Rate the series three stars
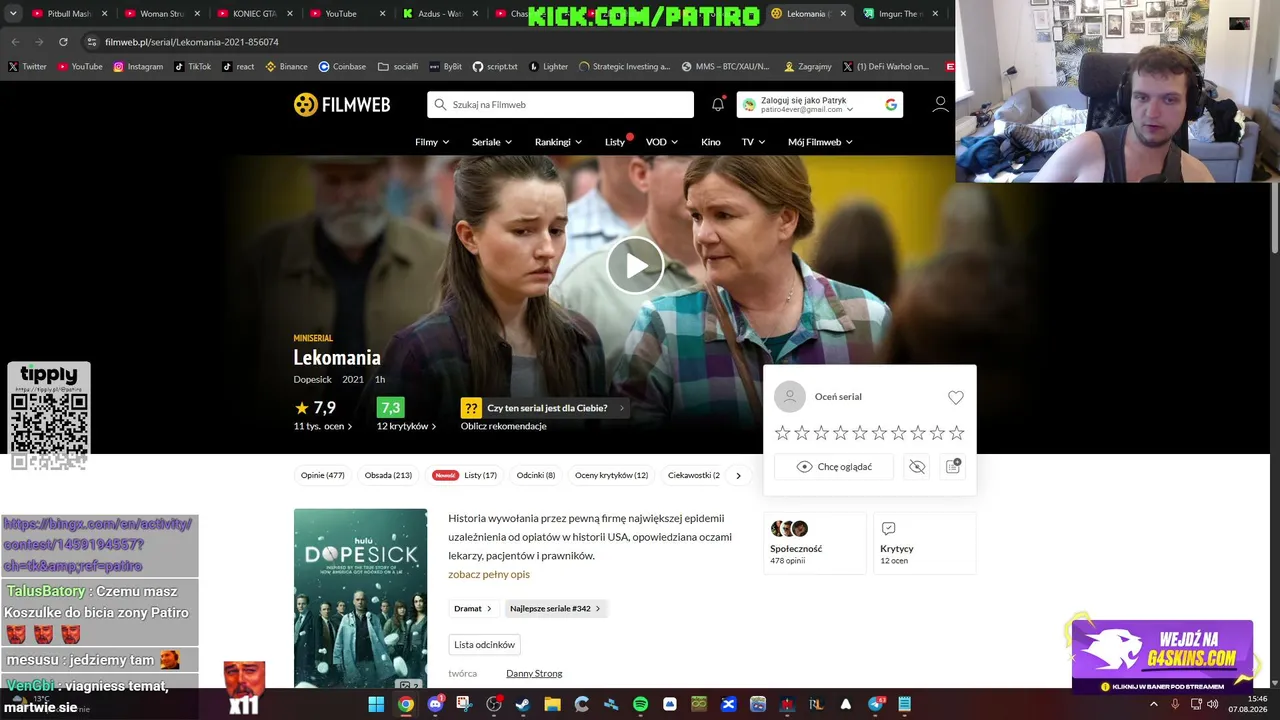Screen dimensions: 1280x720 pyautogui.click(x=821, y=433)
